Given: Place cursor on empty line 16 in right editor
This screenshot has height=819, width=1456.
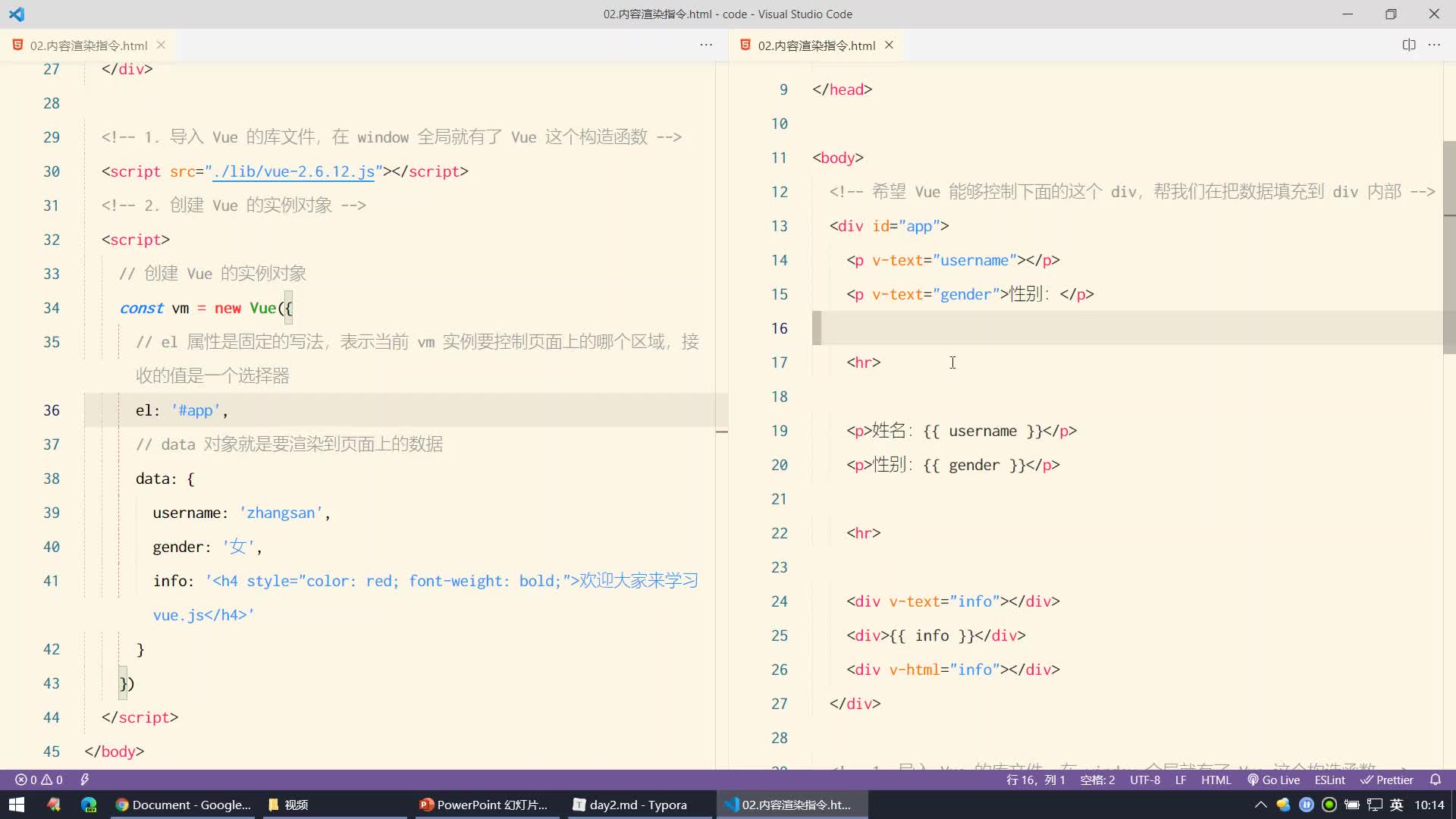Looking at the screenshot, I should [1128, 328].
